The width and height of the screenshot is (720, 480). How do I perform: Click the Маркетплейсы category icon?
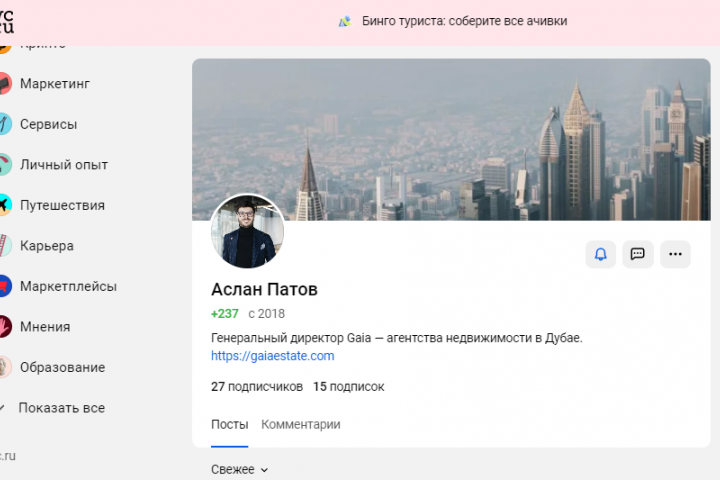pos(4,286)
